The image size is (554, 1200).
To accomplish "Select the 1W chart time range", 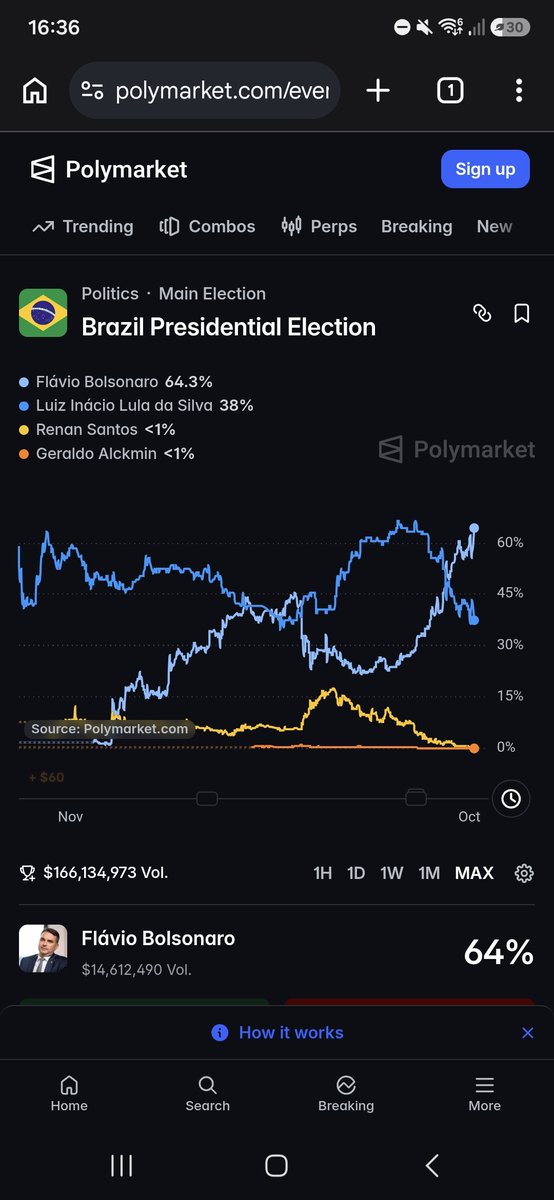I will tap(392, 873).
